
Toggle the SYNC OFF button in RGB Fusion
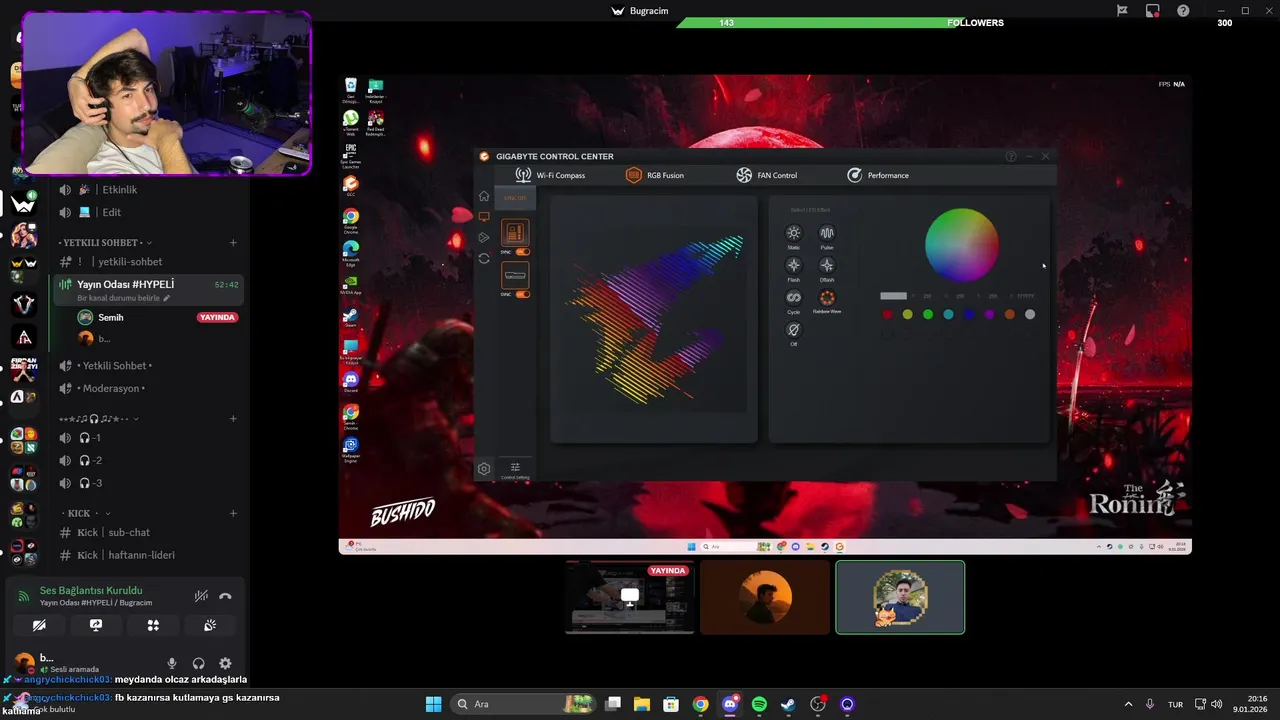coord(515,198)
